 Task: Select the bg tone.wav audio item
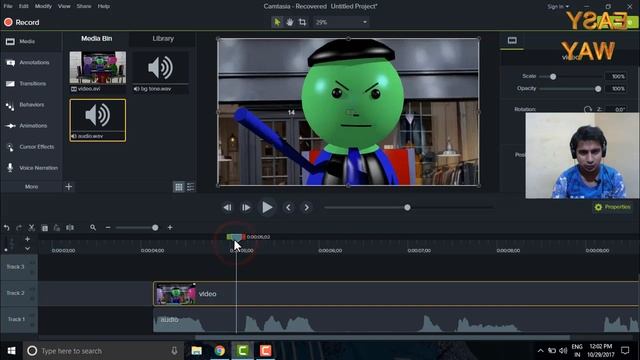160,71
